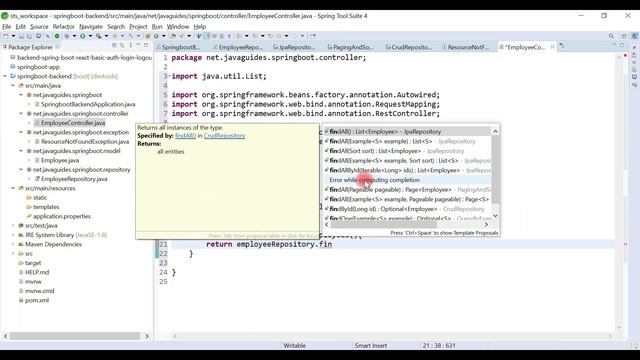The width and height of the screenshot is (640, 360).
Task: Select EmployeeController.java in Package Explorer
Action: (x=73, y=123)
